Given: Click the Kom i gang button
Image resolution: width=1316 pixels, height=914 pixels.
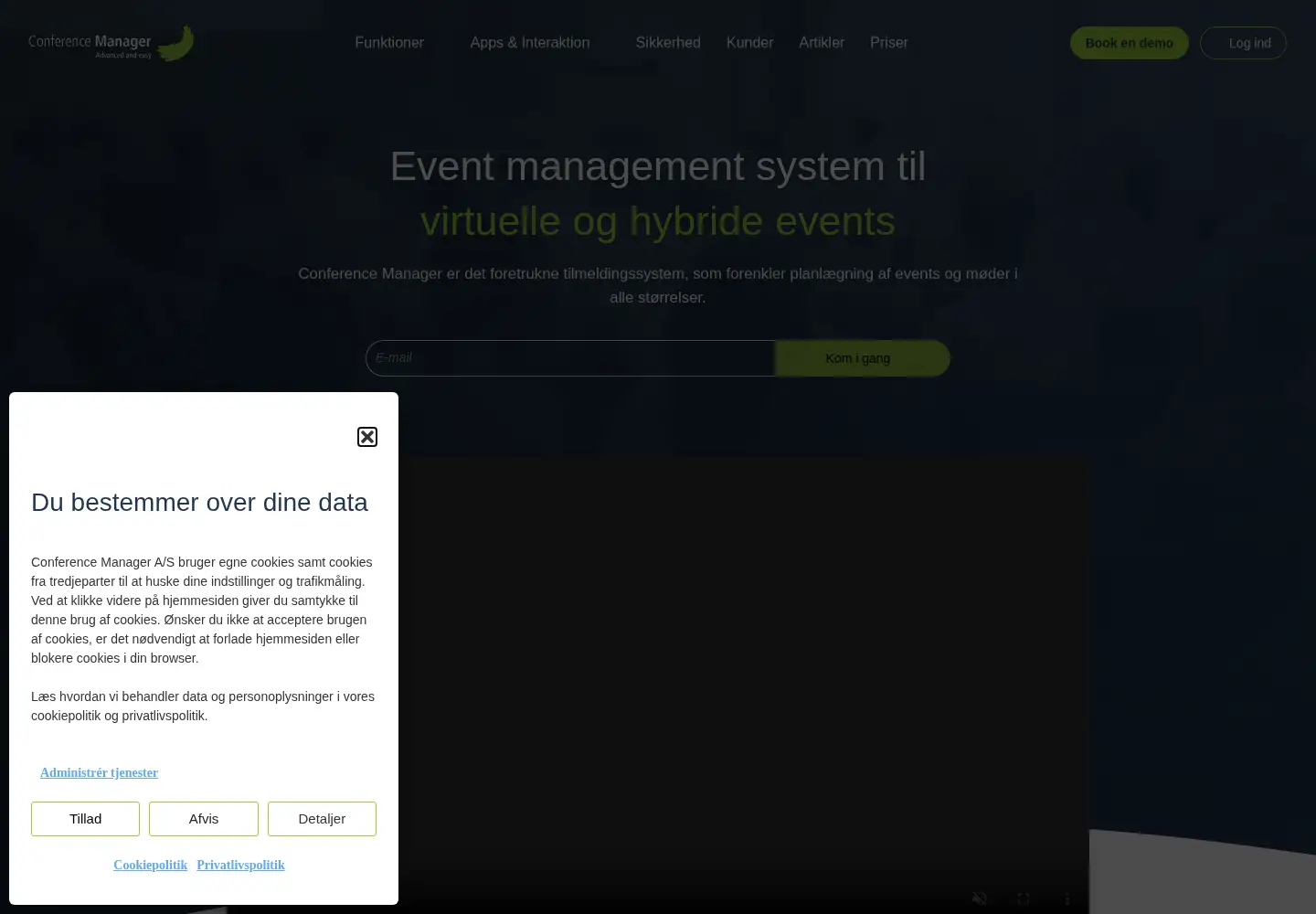Looking at the screenshot, I should pyautogui.click(x=863, y=358).
